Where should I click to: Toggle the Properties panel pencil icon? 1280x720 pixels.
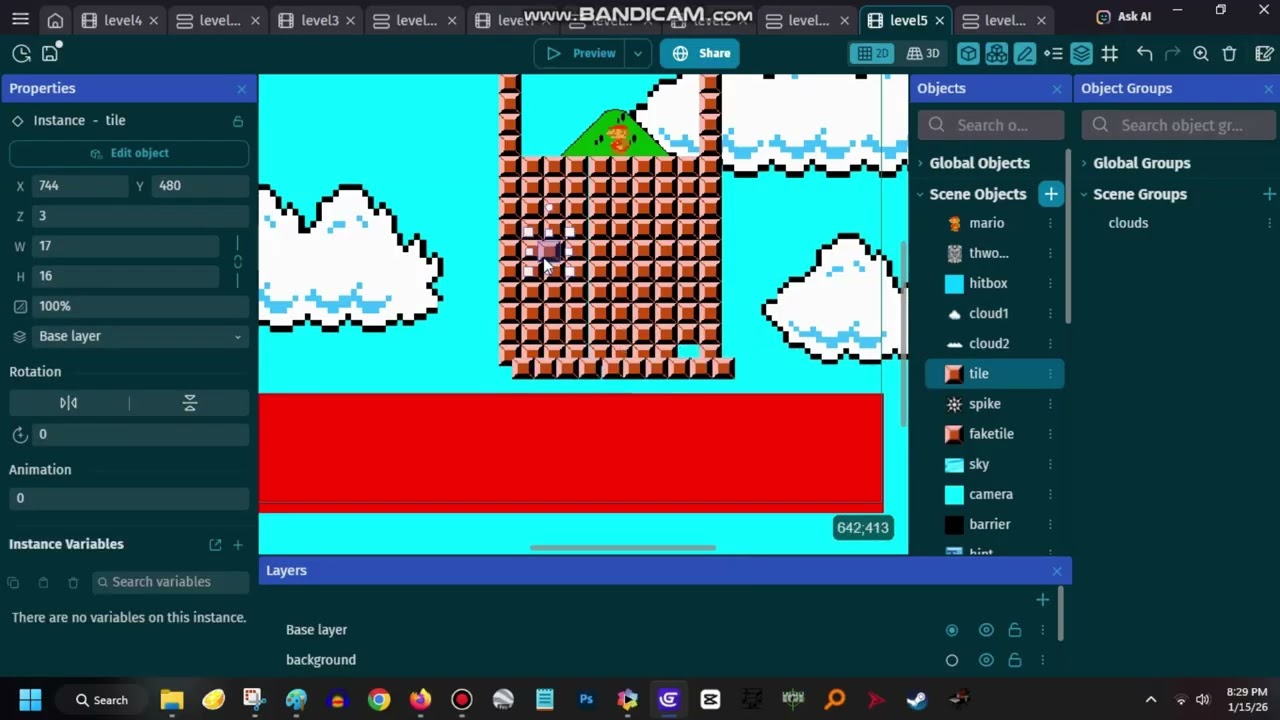click(1025, 54)
